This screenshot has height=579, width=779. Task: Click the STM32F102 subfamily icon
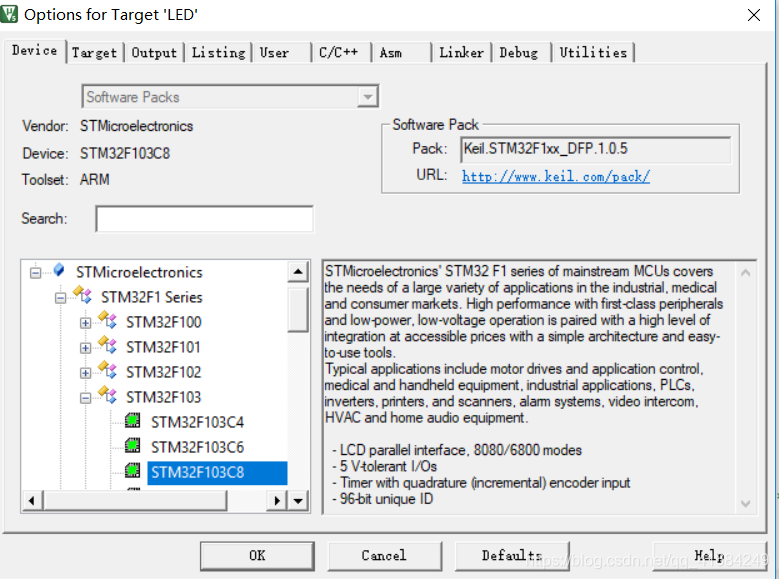107,370
